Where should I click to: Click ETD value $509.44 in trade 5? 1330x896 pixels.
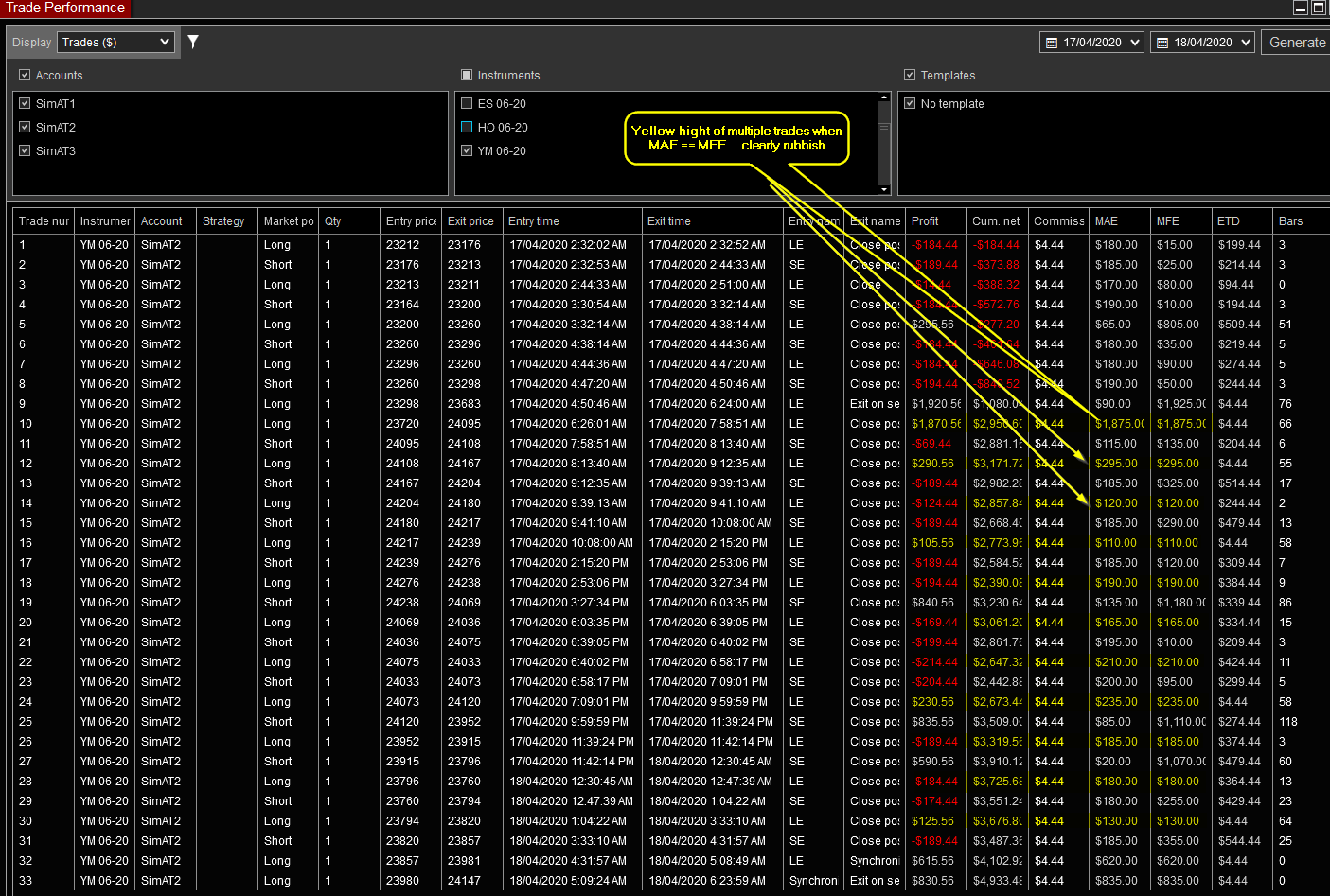click(1239, 325)
